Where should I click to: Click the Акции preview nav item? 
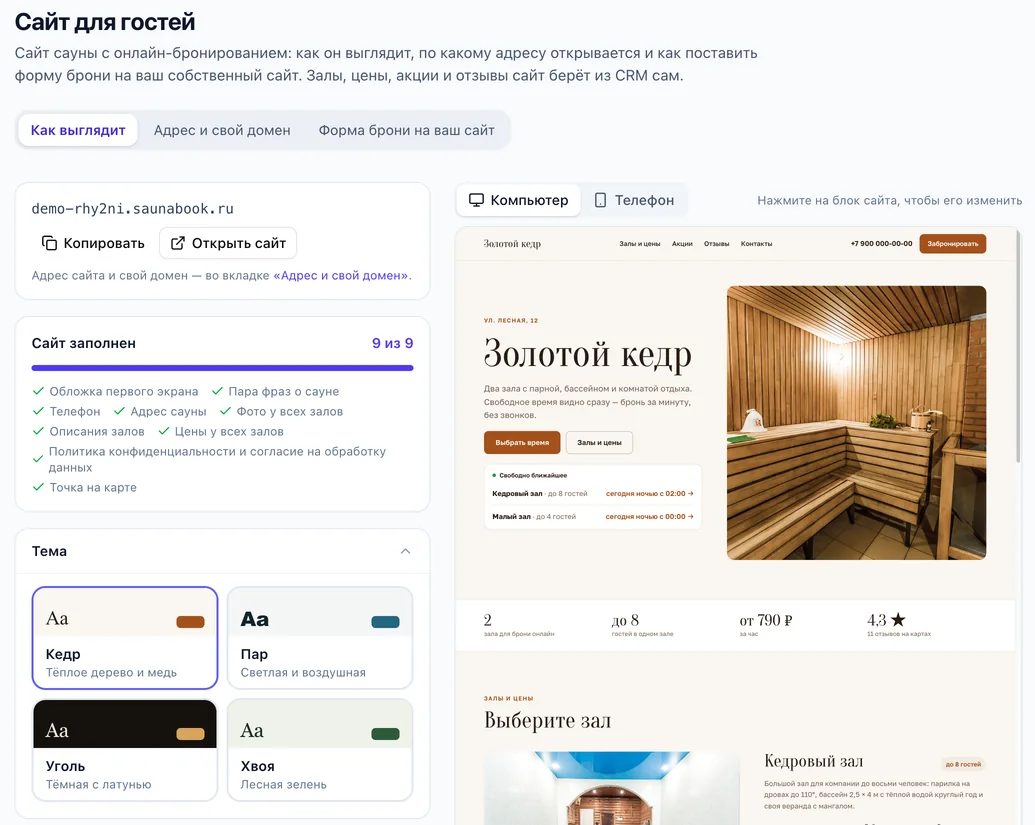(x=683, y=244)
